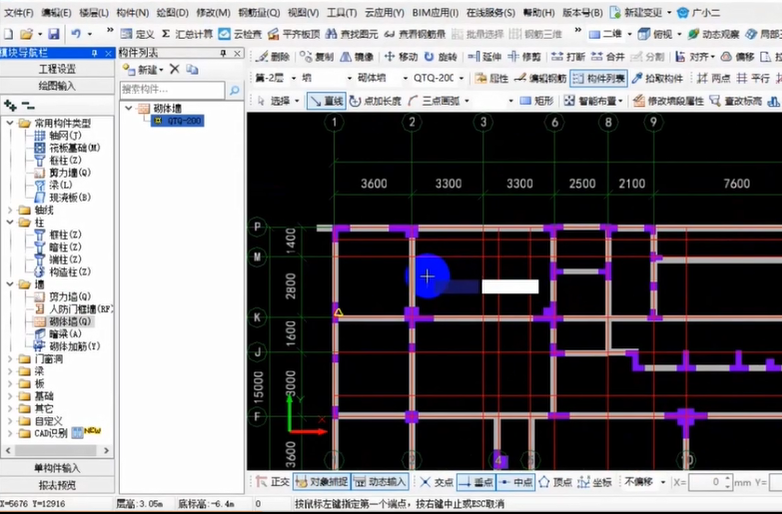Run 汇总计算 summary calculation
This screenshot has width=782, height=514.
tap(187, 34)
